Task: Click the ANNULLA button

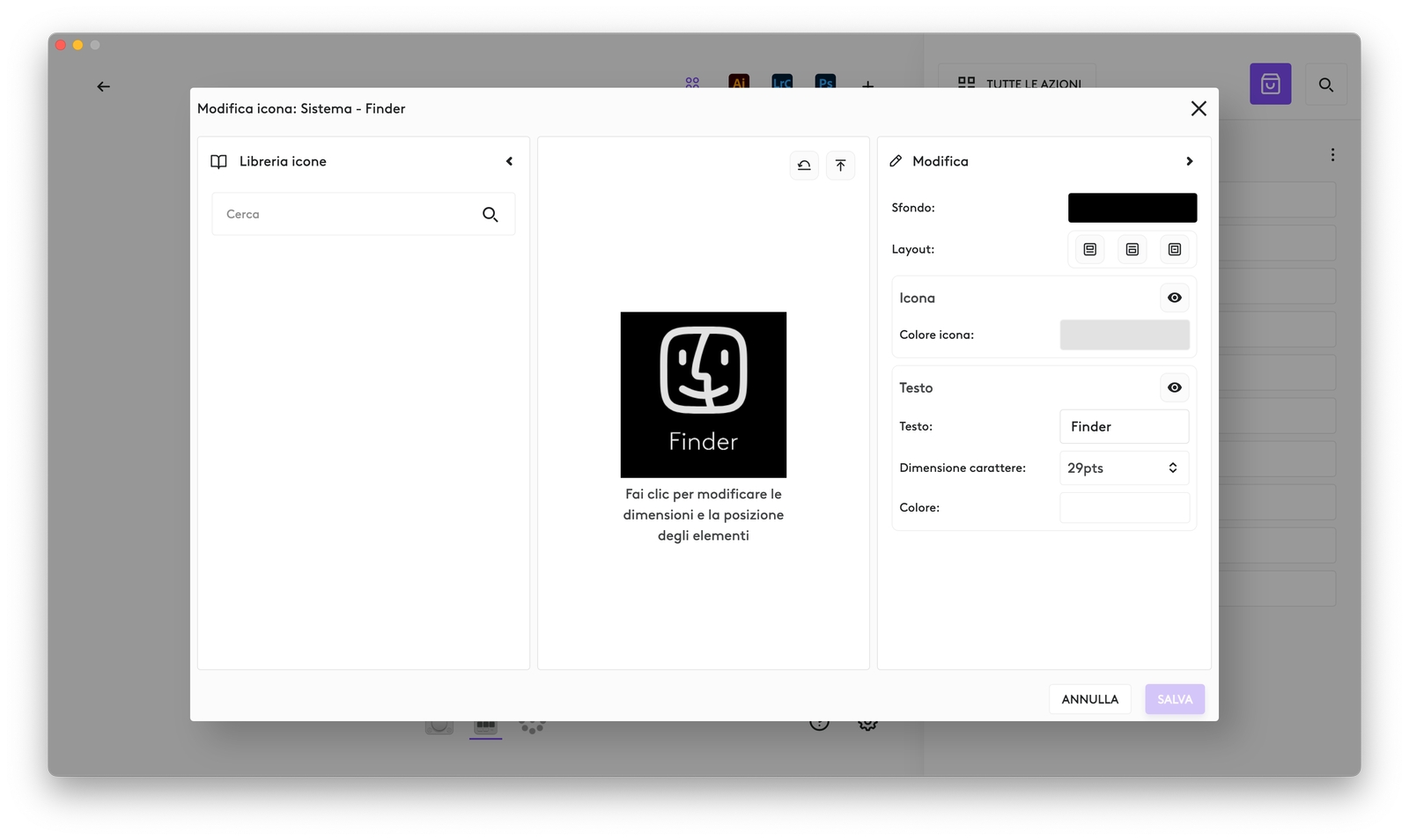Action: (1090, 699)
